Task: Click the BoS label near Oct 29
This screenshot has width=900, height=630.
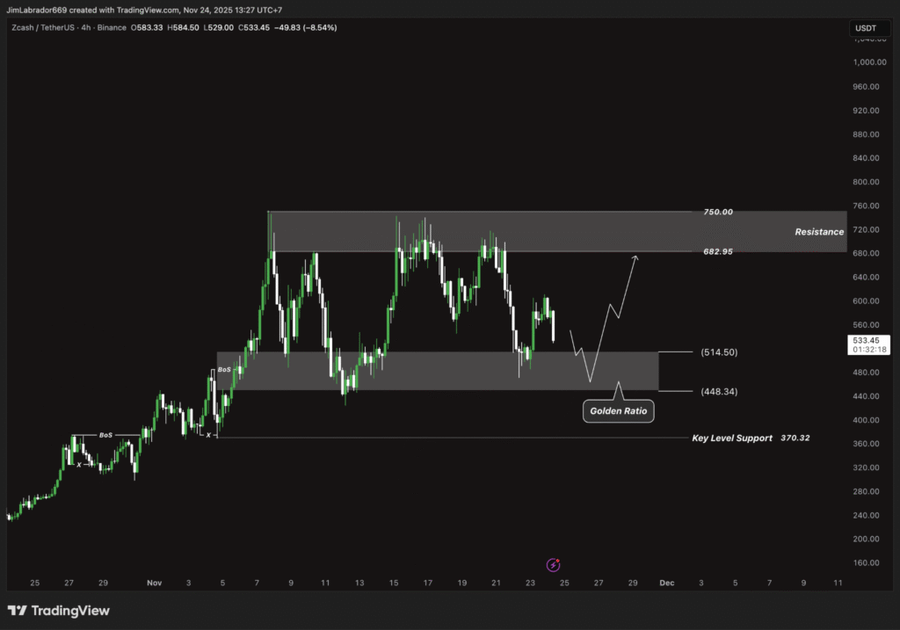Action: [105, 435]
